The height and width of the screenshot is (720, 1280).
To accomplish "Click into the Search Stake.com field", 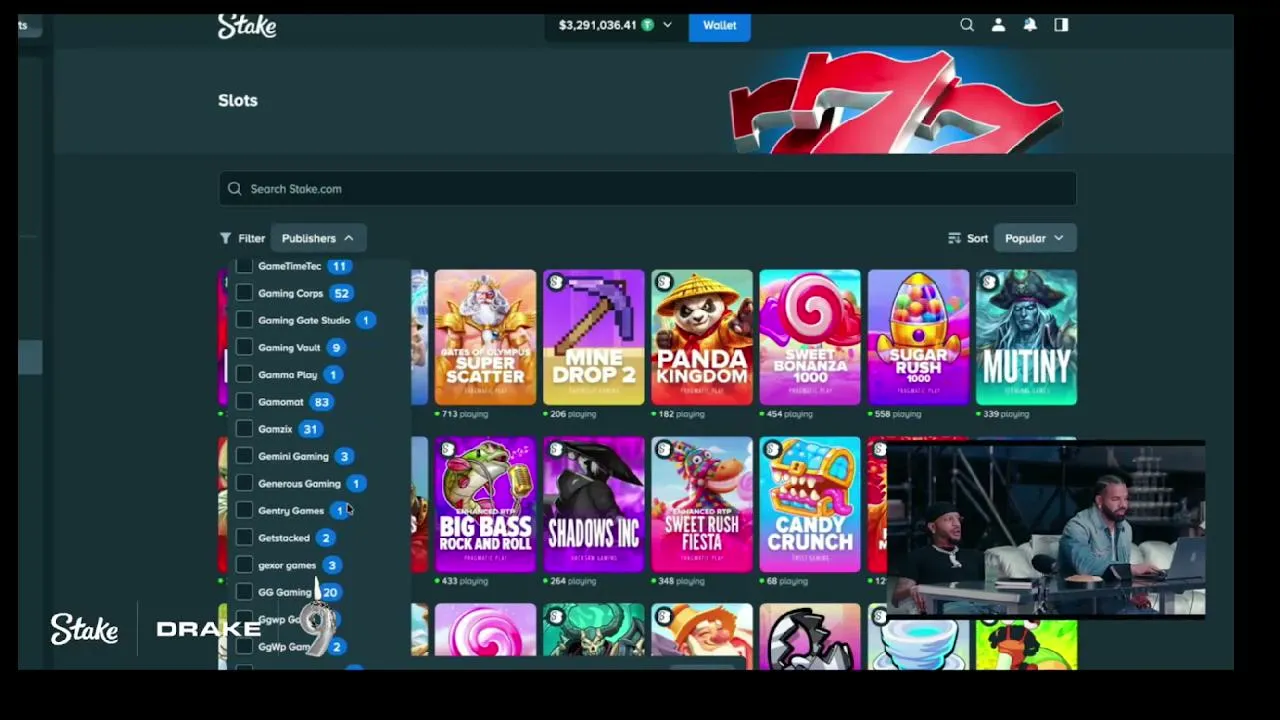I will (x=647, y=189).
